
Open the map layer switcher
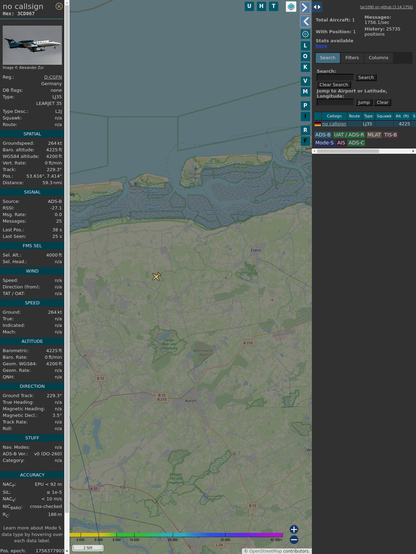(291, 7)
